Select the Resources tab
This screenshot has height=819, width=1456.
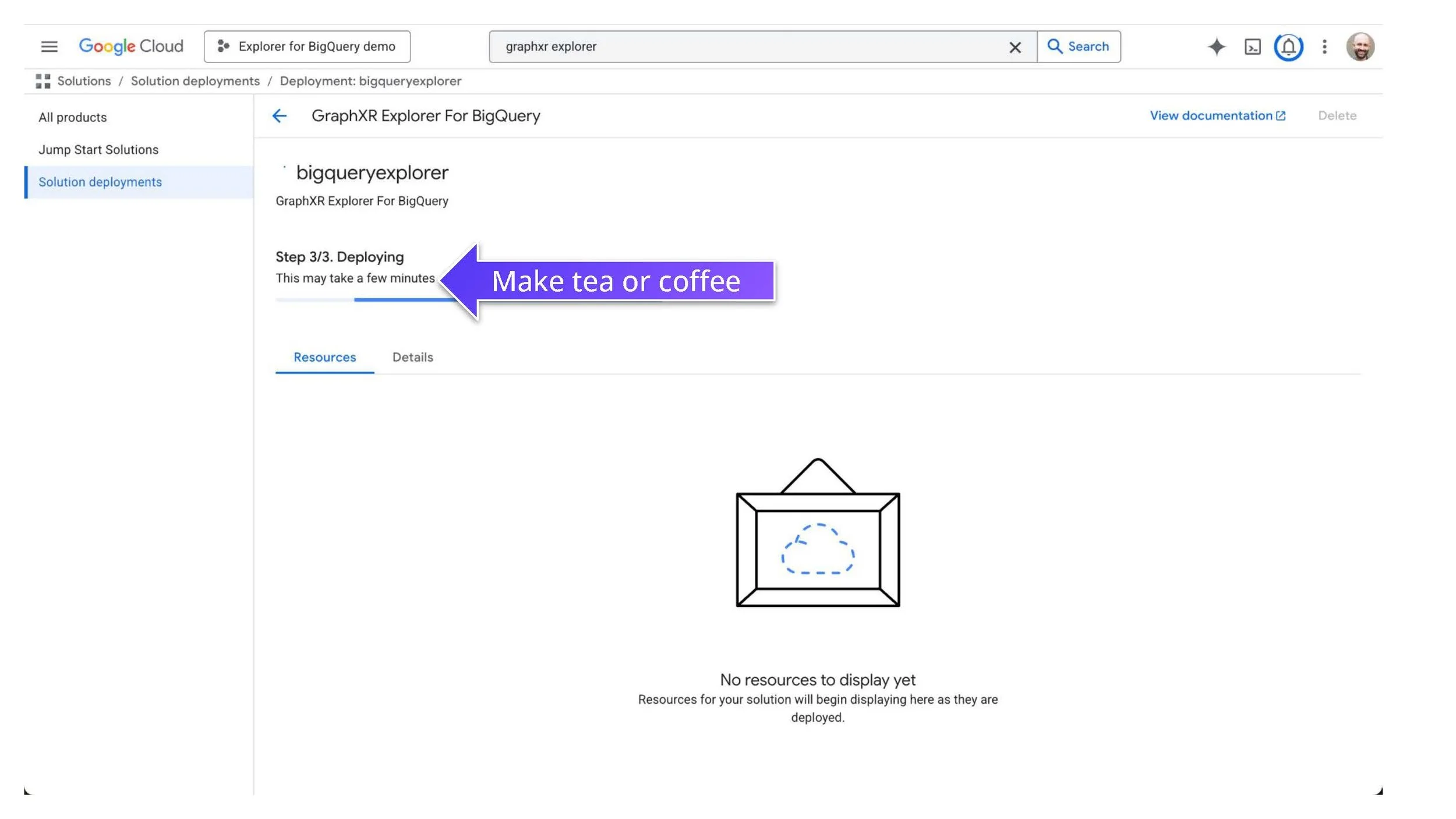[x=324, y=357]
